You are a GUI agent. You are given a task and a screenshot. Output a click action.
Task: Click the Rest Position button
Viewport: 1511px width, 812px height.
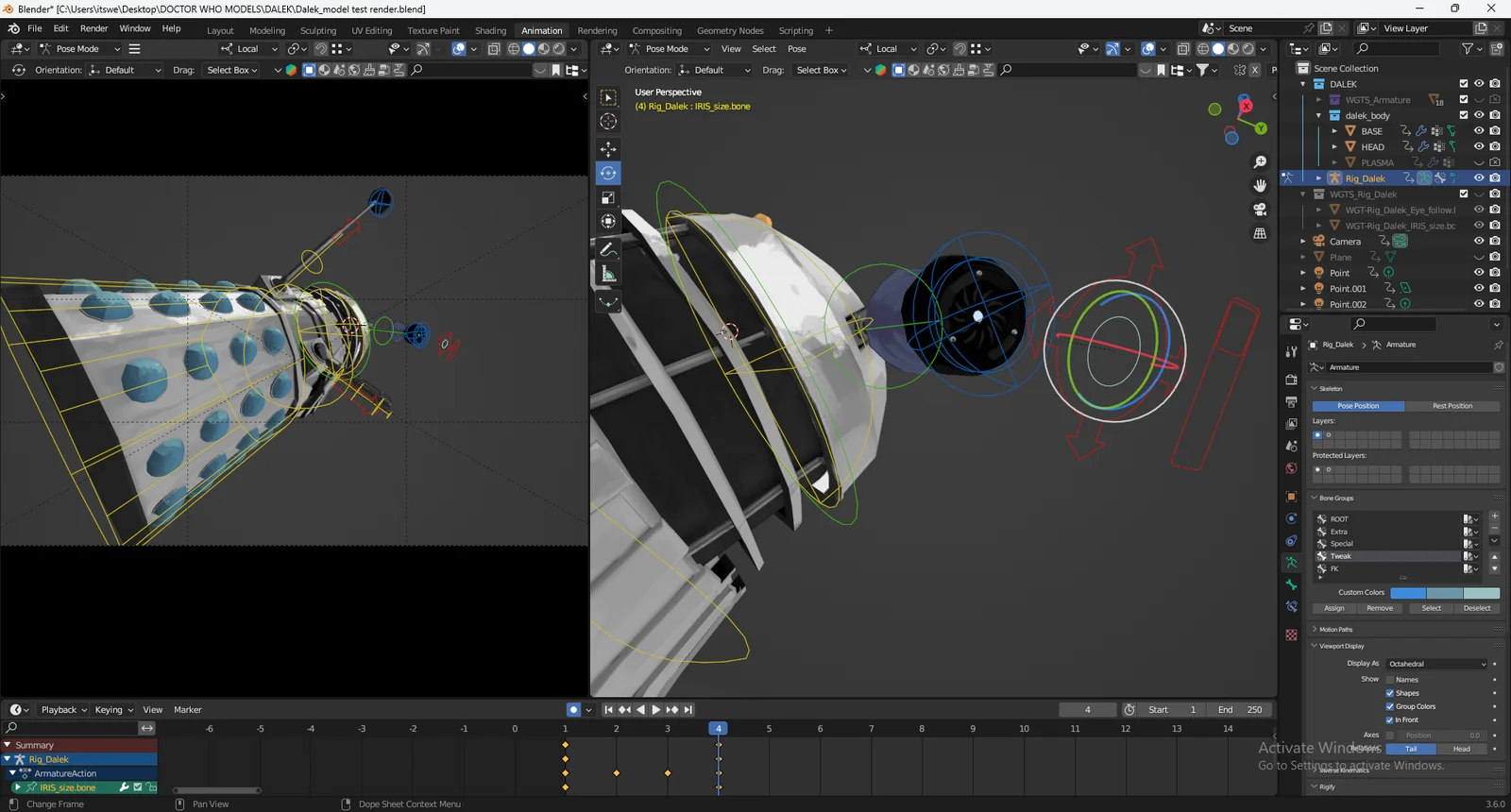point(1452,406)
